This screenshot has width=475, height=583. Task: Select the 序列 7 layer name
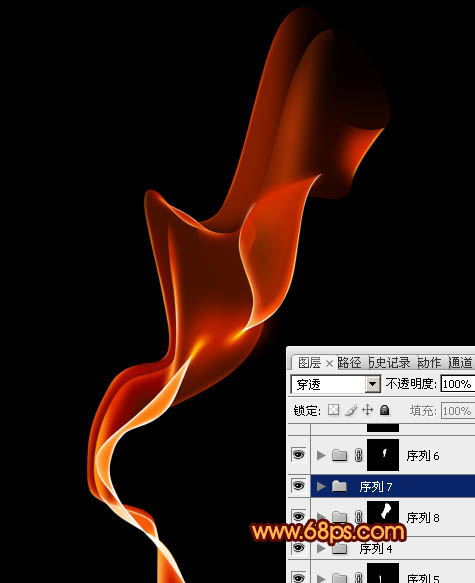[x=376, y=486]
